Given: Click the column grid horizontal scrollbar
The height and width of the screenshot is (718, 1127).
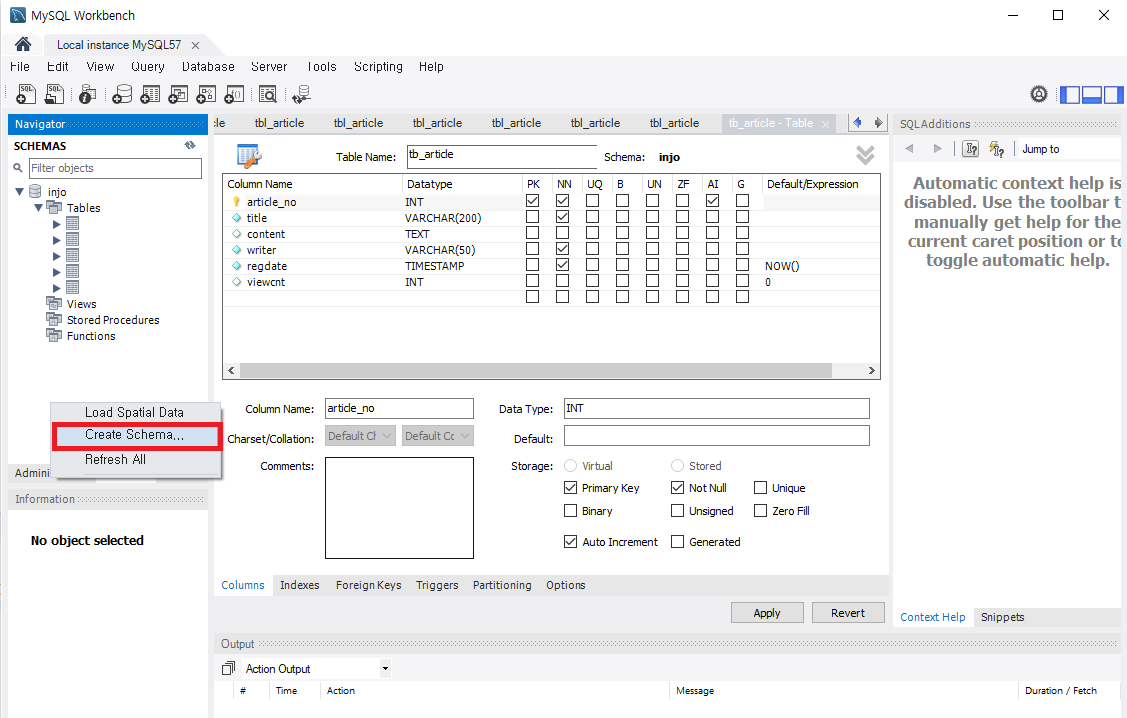Looking at the screenshot, I should [535, 370].
